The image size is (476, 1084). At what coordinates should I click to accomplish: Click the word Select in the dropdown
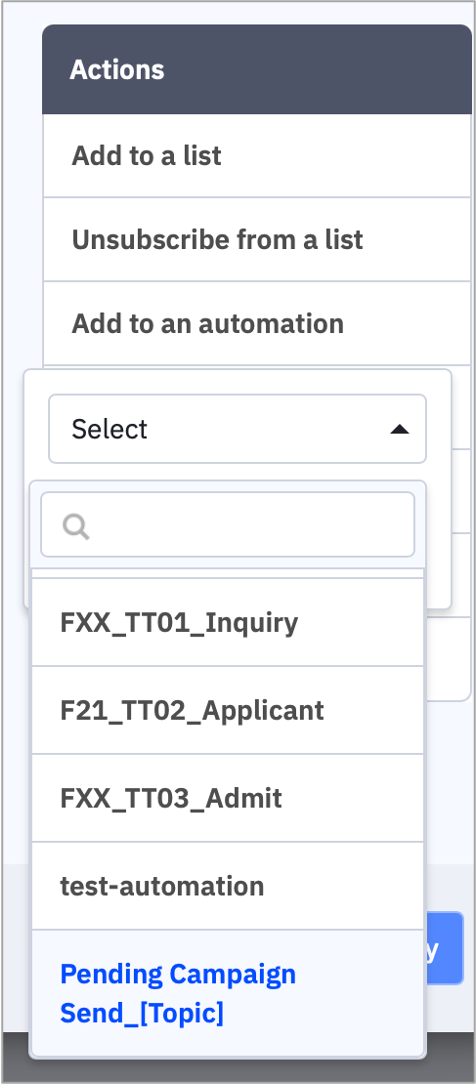tap(109, 429)
